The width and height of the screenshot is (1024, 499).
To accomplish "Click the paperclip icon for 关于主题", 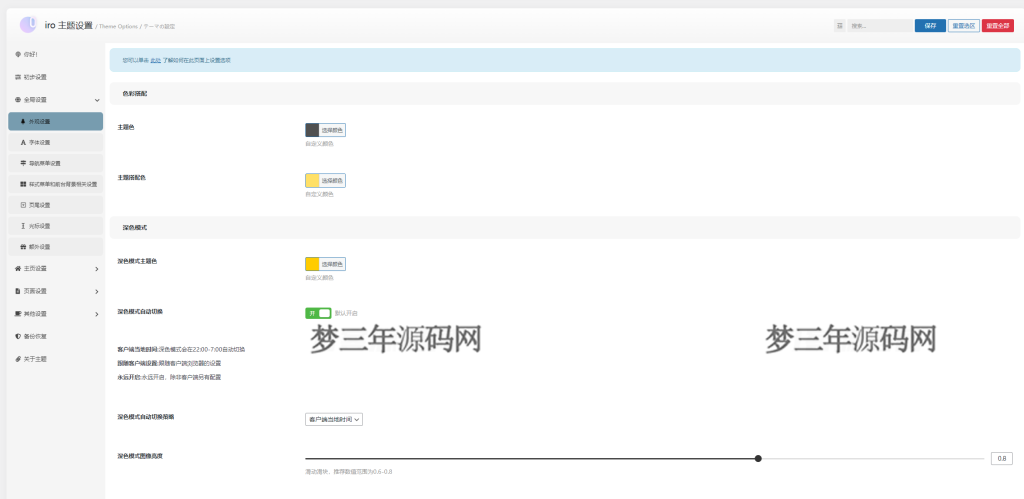I will pyautogui.click(x=18, y=359).
